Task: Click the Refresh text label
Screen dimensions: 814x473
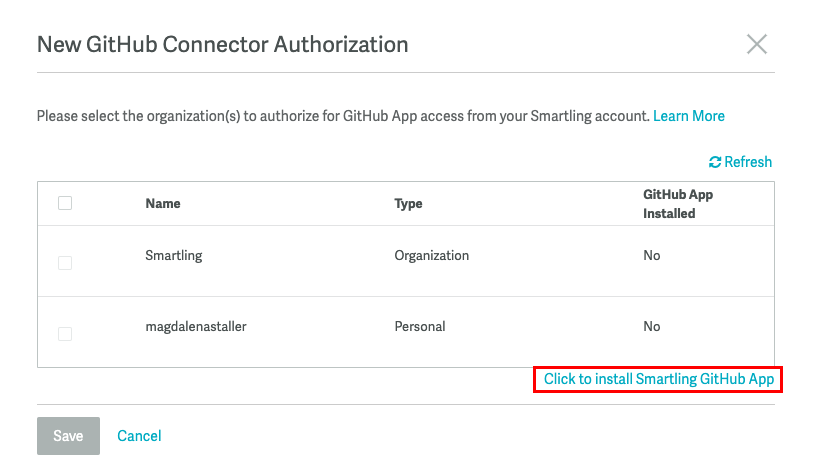Action: 748,162
